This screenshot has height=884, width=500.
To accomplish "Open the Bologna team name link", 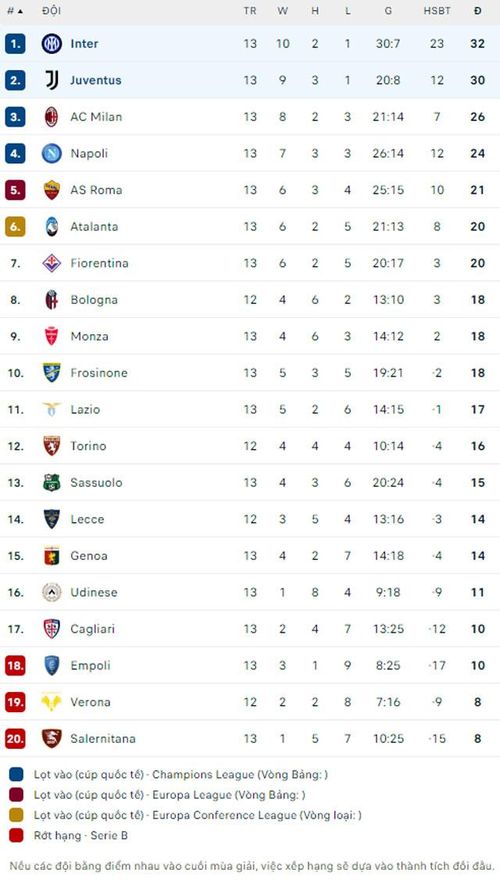I will click(x=94, y=300).
